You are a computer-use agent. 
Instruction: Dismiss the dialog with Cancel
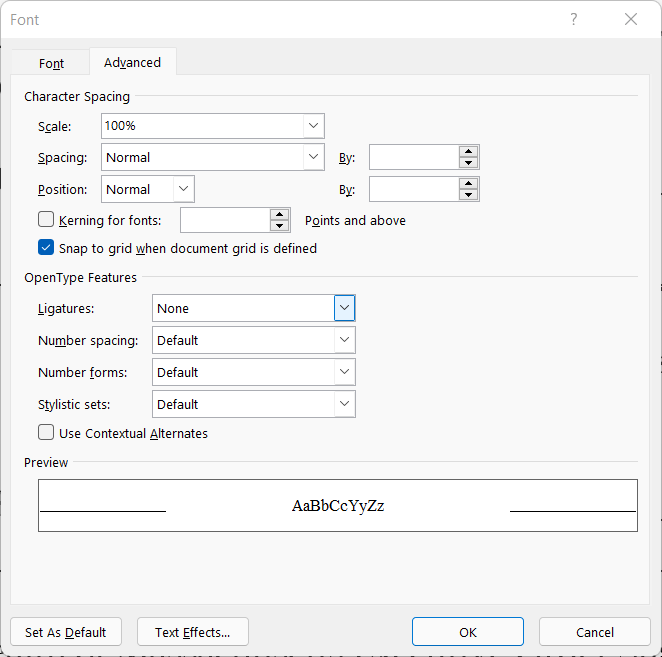tap(594, 632)
